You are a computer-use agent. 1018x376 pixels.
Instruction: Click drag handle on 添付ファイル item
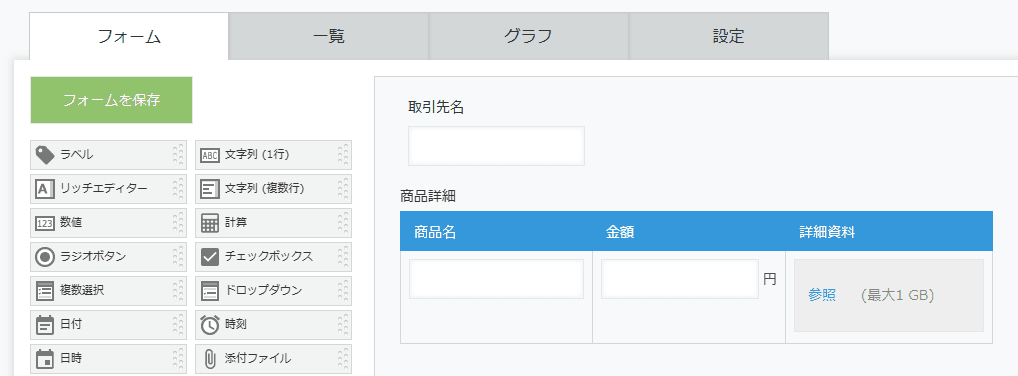(343, 358)
